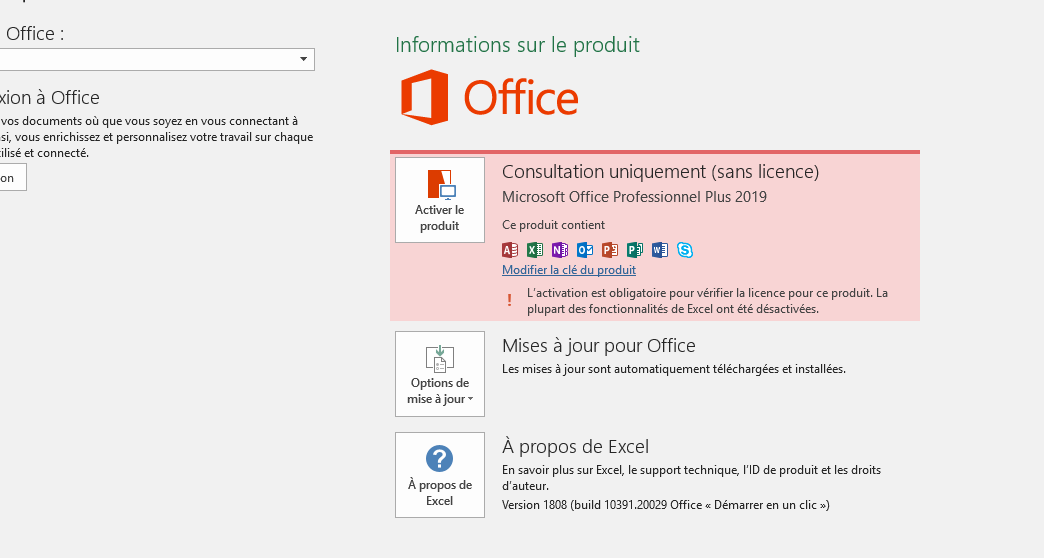Screen dimensions: 1044x558
Task: Click 'Mises à jour pour Office' heading
Action: (599, 346)
